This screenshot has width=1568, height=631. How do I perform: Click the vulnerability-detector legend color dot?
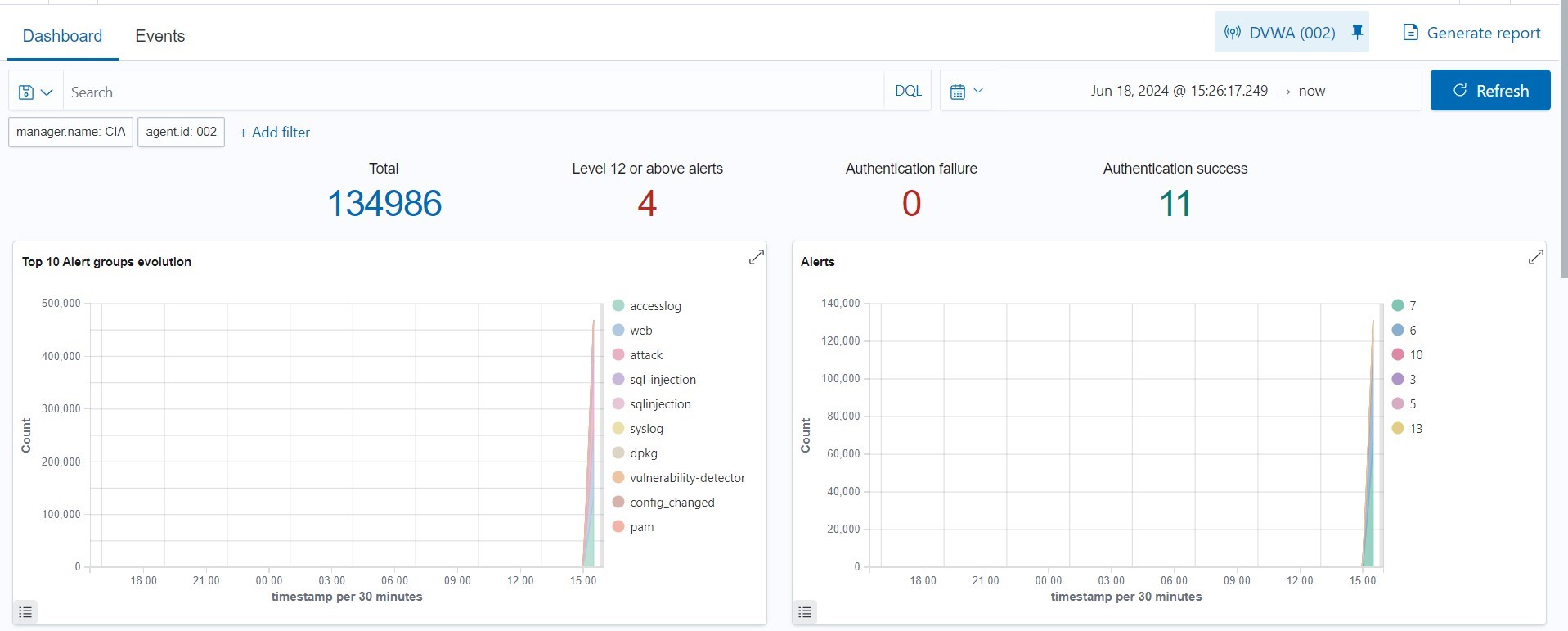point(618,478)
